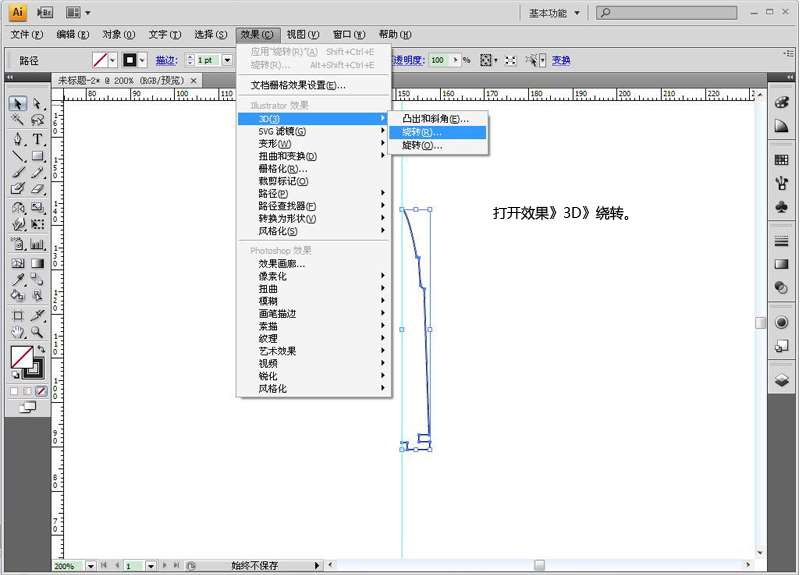Screen dimensions: 800x575
Task: Select the Rotate tool
Action: click(18, 208)
